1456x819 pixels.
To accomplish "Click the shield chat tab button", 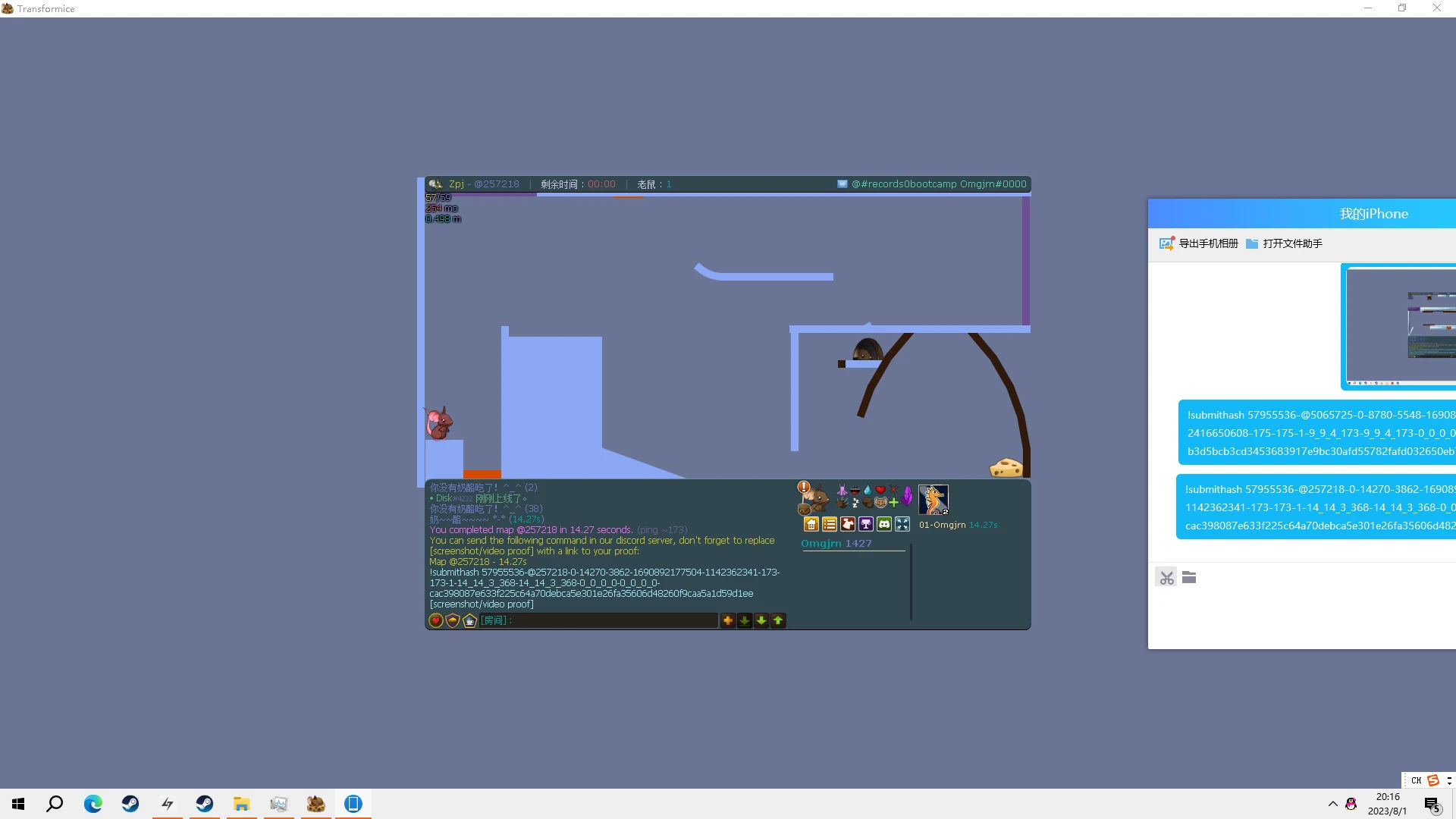I will [x=453, y=620].
